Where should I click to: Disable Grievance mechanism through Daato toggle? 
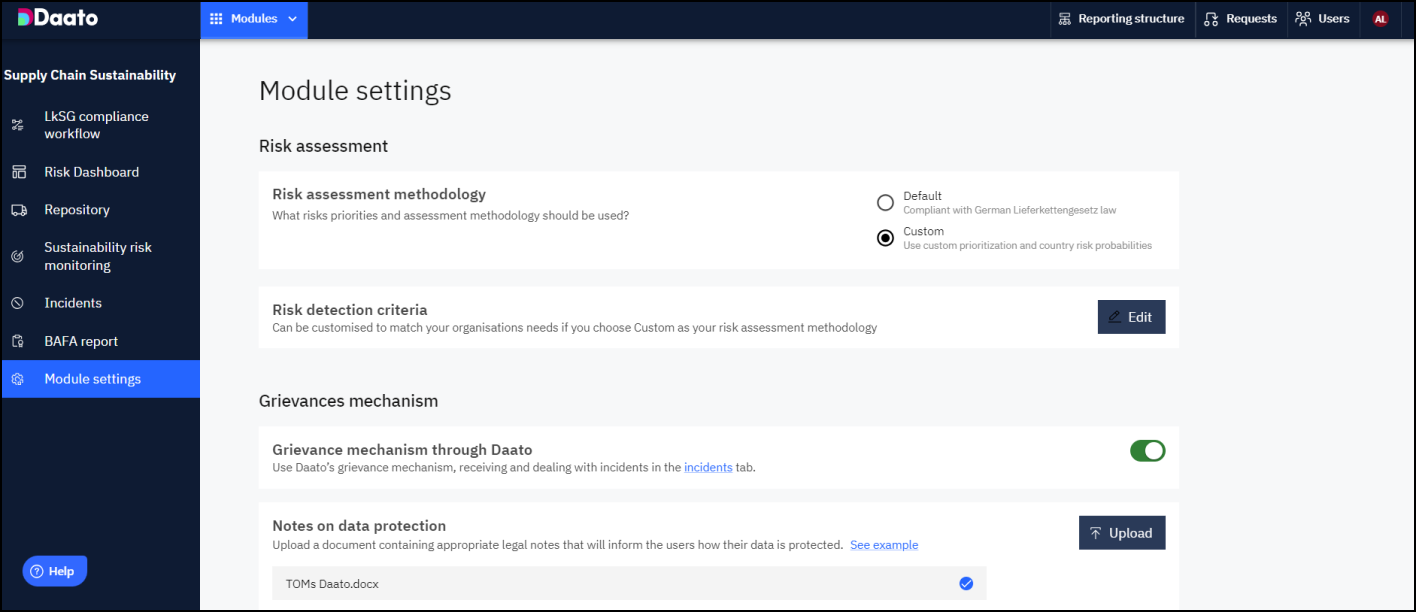(x=1148, y=451)
